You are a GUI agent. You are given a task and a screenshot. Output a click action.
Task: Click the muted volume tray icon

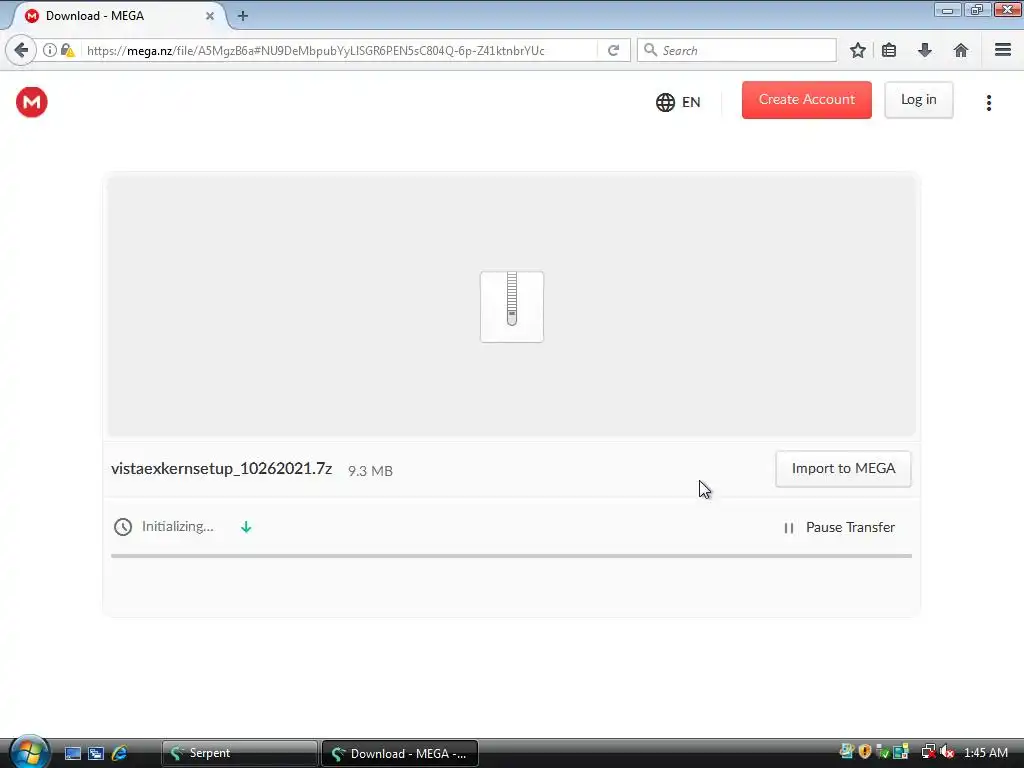(948, 752)
